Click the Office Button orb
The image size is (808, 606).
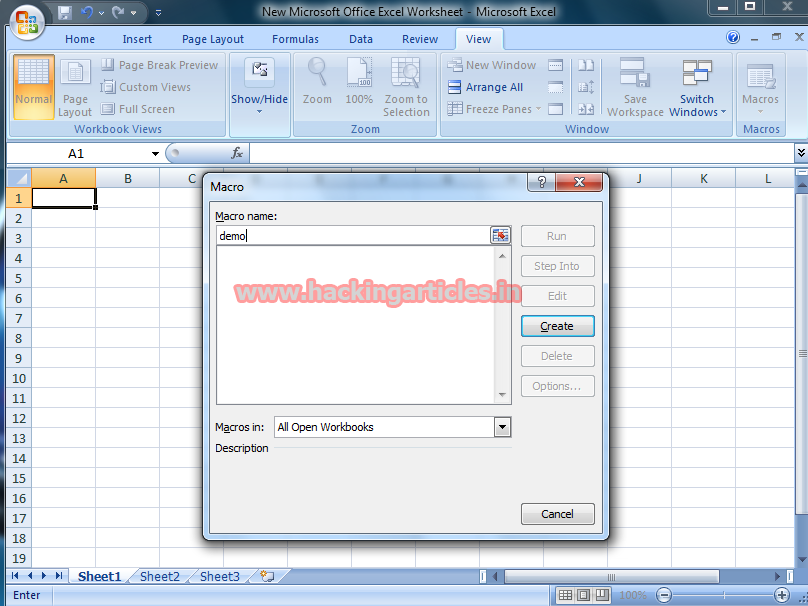(26, 22)
